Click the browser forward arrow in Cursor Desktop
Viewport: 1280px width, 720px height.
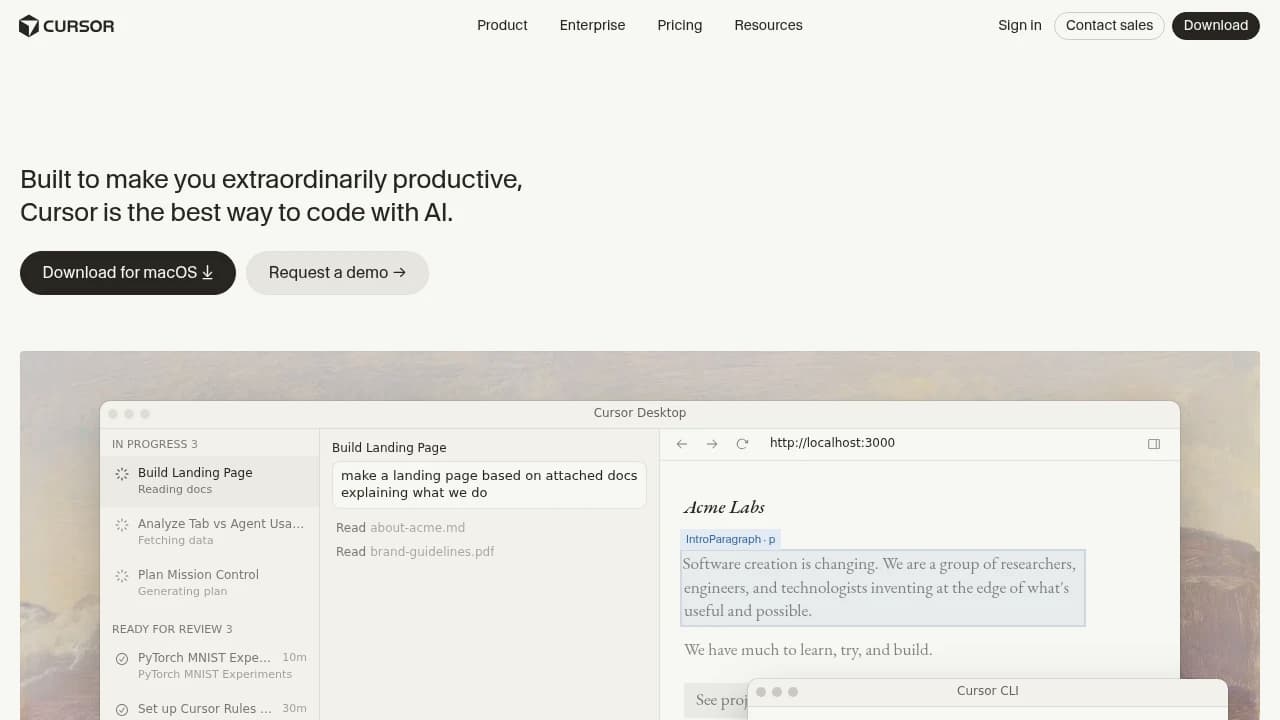(x=712, y=444)
